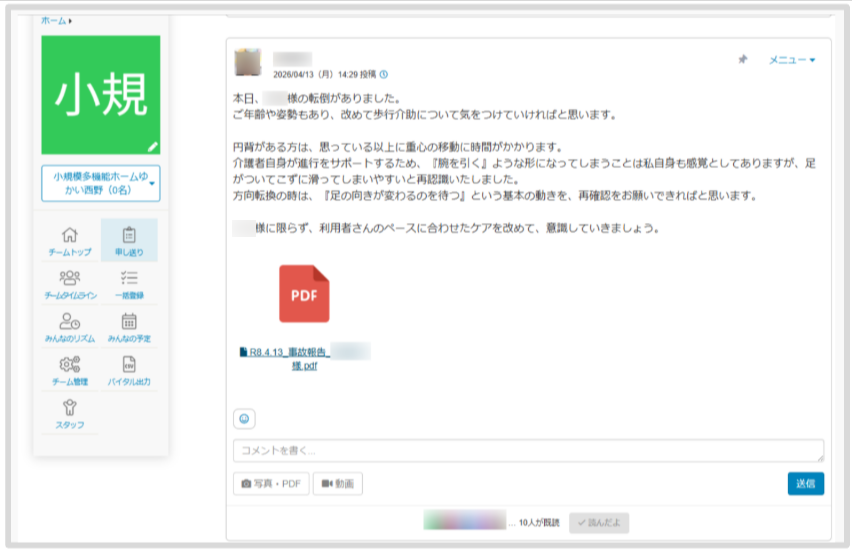View the 10人が既読 reader list
The width and height of the screenshot is (852, 552).
click(538, 523)
